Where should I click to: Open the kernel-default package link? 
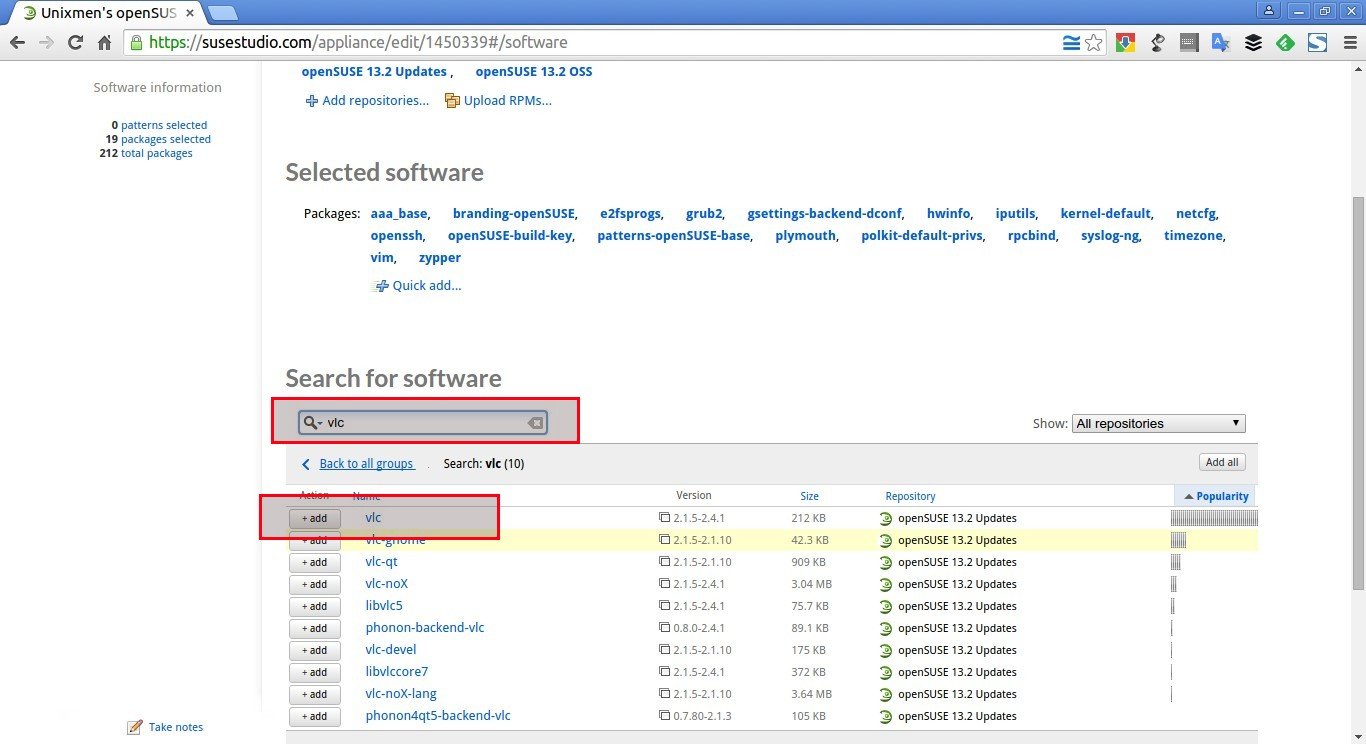click(x=1105, y=213)
